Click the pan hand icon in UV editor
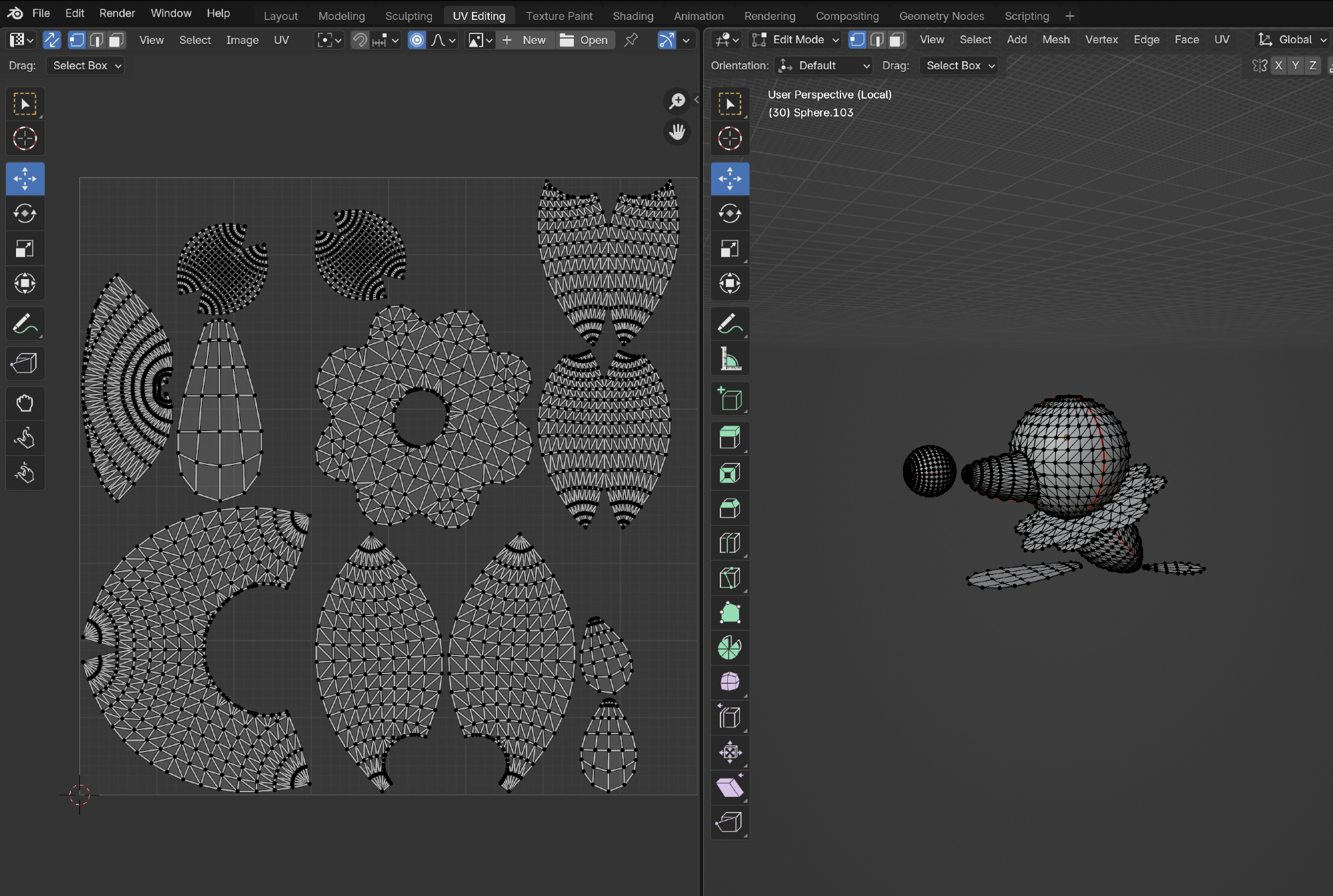This screenshot has width=1333, height=896. click(x=677, y=132)
